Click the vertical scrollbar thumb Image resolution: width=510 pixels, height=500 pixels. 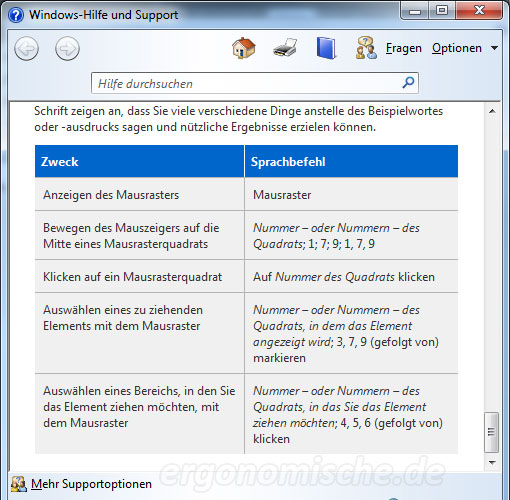coord(491,432)
